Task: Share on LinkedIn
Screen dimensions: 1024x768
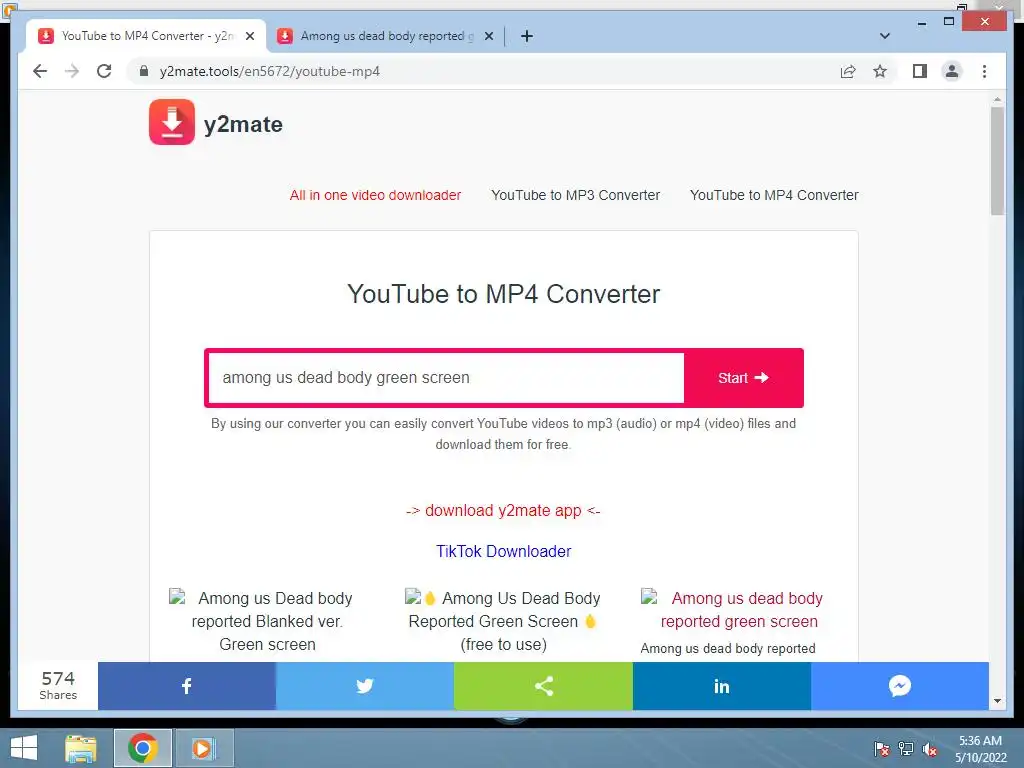Action: [x=722, y=686]
